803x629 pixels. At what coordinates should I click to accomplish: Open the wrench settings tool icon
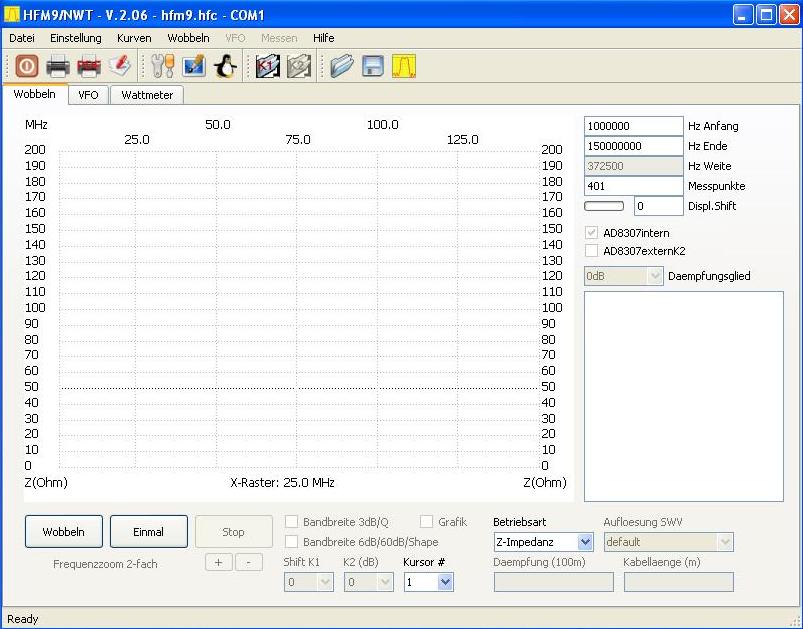pos(162,66)
